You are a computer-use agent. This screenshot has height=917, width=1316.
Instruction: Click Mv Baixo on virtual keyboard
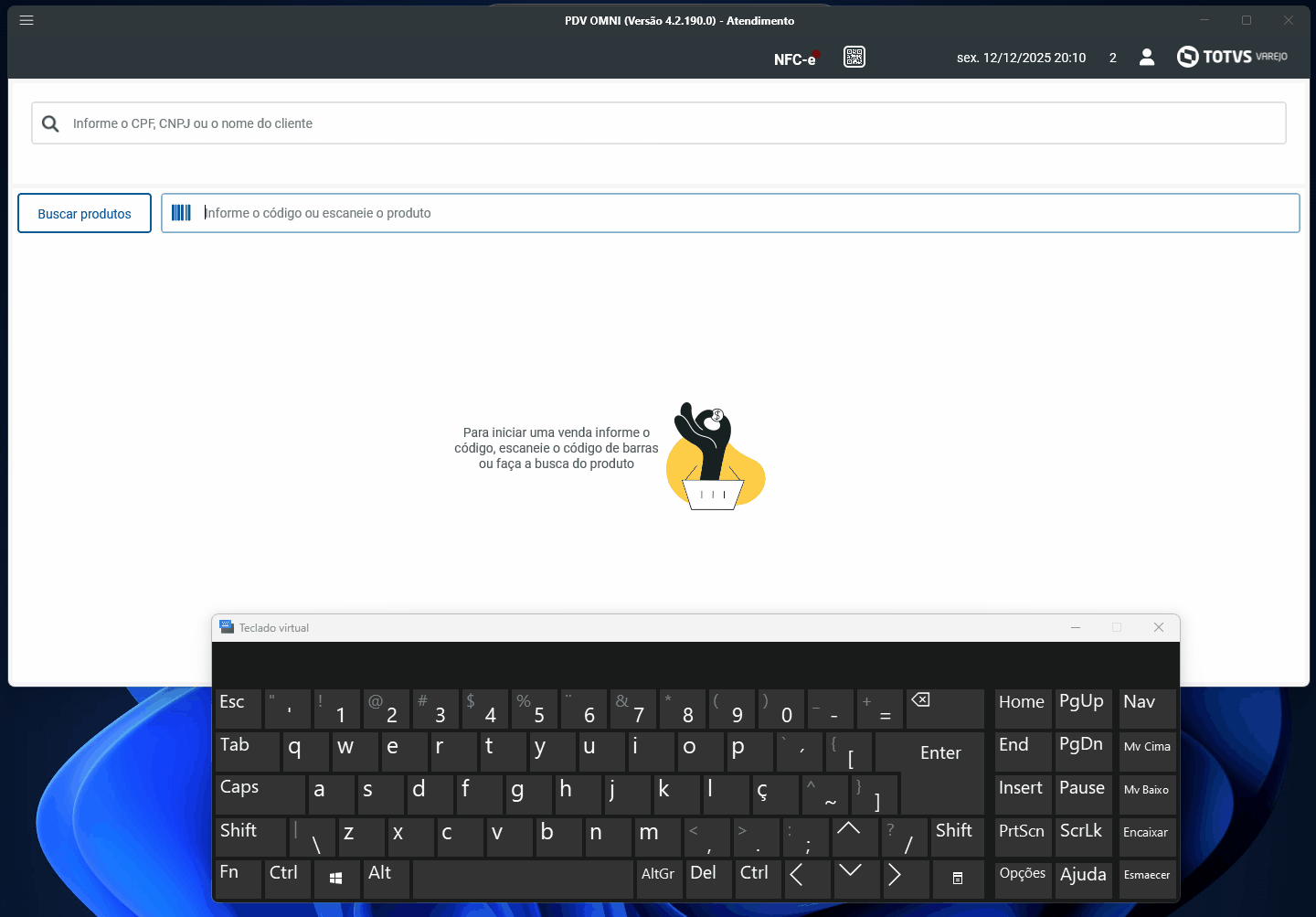pos(1148,794)
